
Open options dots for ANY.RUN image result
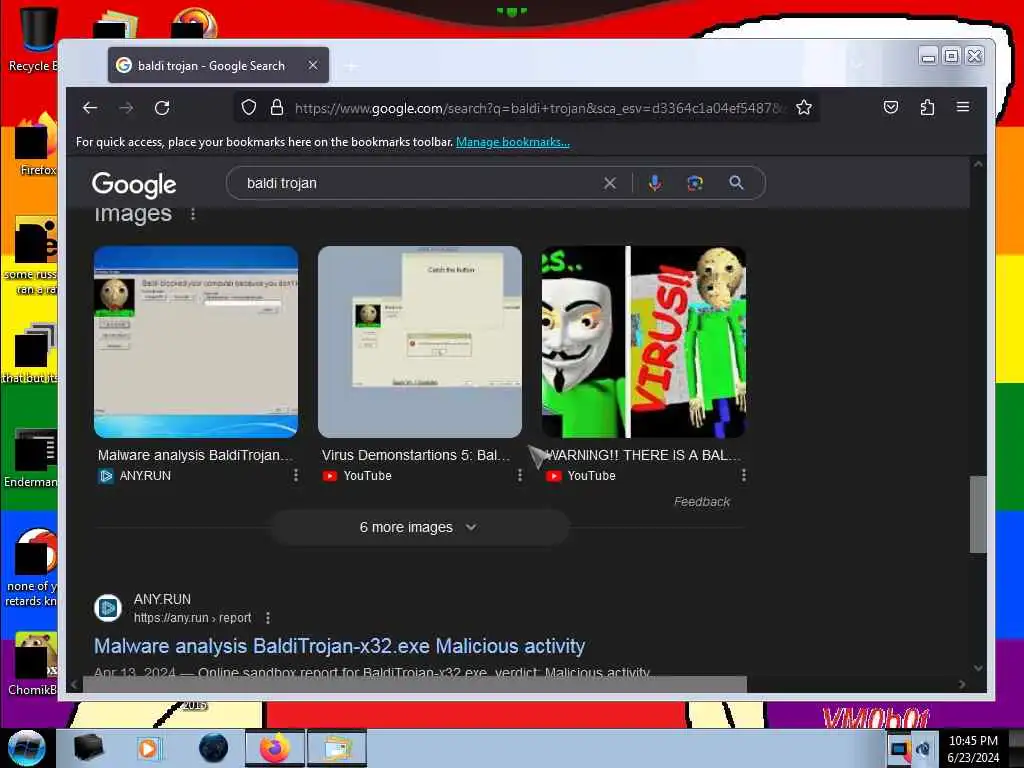296,475
